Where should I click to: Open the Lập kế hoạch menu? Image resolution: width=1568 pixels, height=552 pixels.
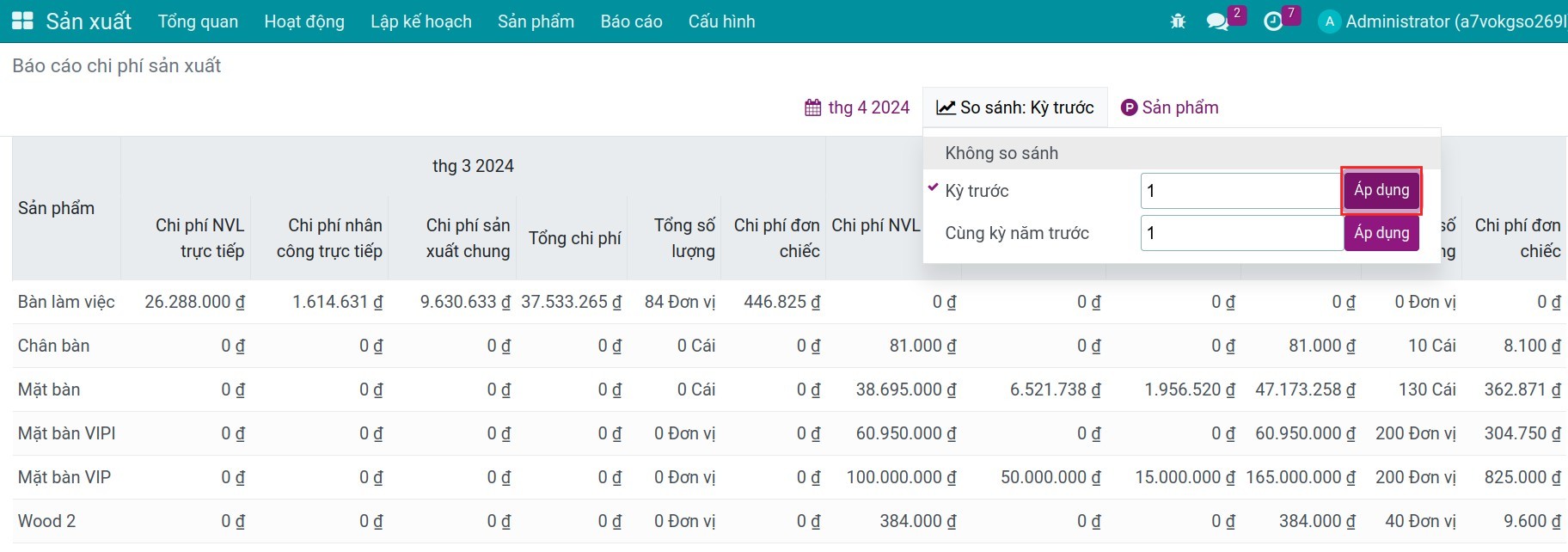pyautogui.click(x=421, y=21)
